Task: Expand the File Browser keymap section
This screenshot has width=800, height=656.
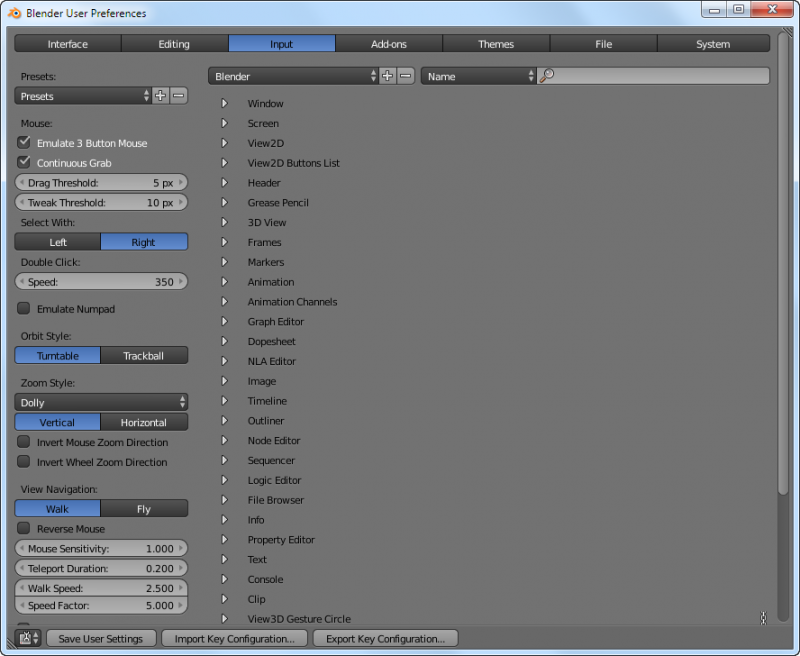Action: pos(224,500)
